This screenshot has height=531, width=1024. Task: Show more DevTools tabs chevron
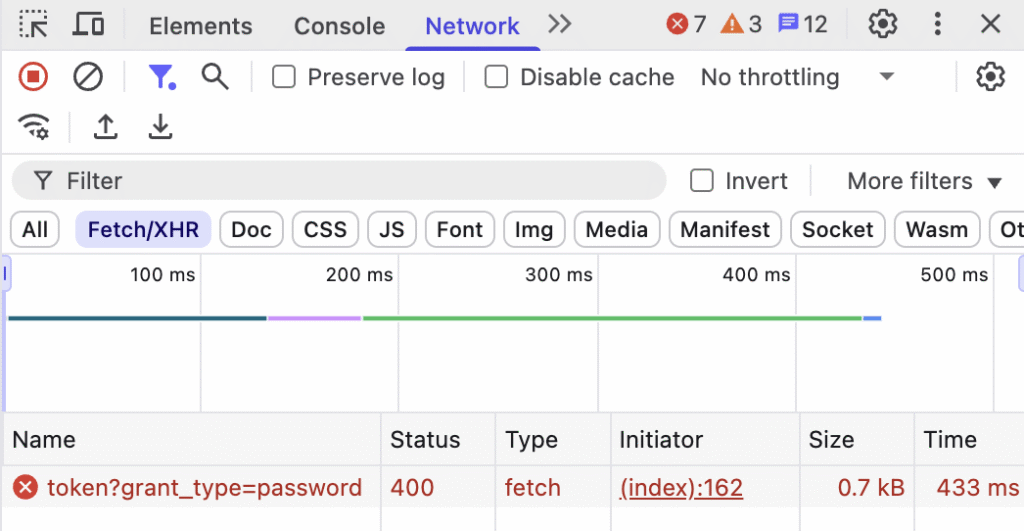pyautogui.click(x=560, y=25)
